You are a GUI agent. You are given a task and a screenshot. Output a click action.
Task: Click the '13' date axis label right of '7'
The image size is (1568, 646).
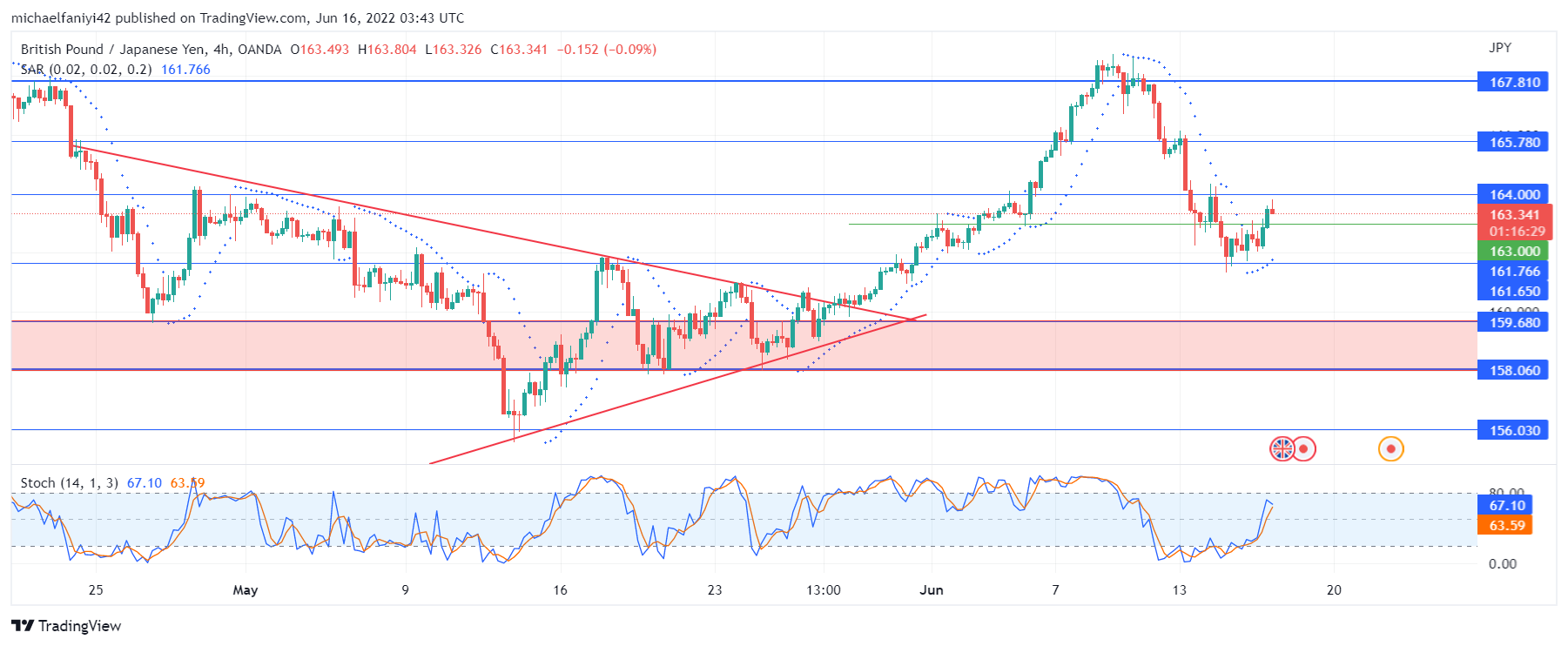tap(1179, 590)
